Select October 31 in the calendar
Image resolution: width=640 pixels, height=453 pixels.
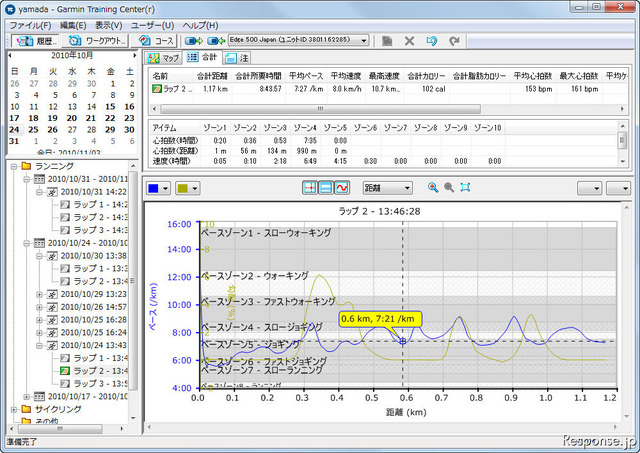pos(14,141)
